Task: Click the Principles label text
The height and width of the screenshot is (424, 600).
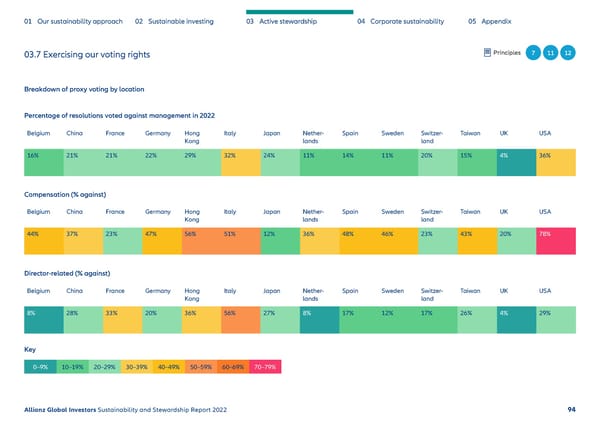Action: [506, 52]
